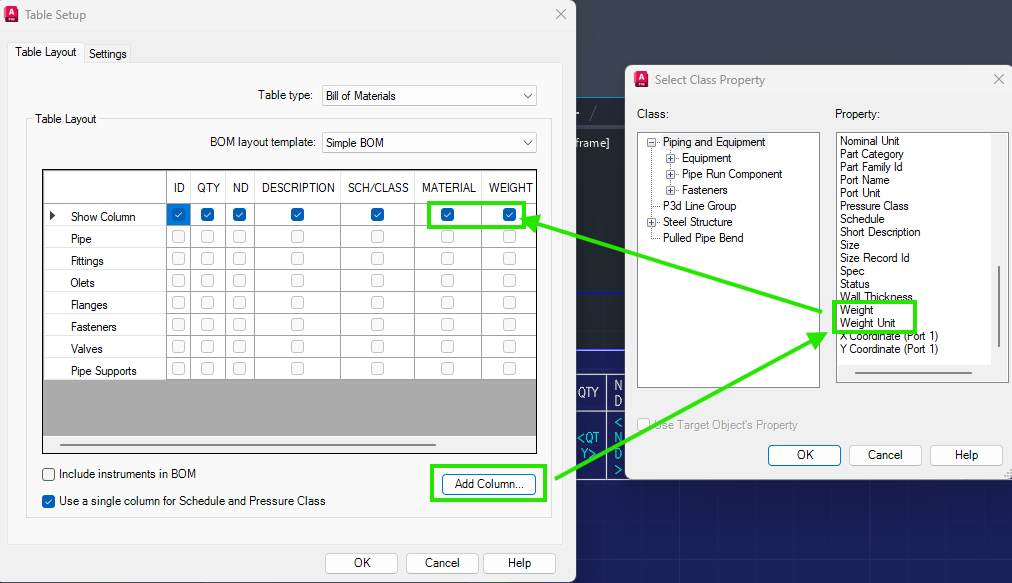The image size is (1012, 583).
Task: Enable Include instruments in BOM
Action: [48, 475]
